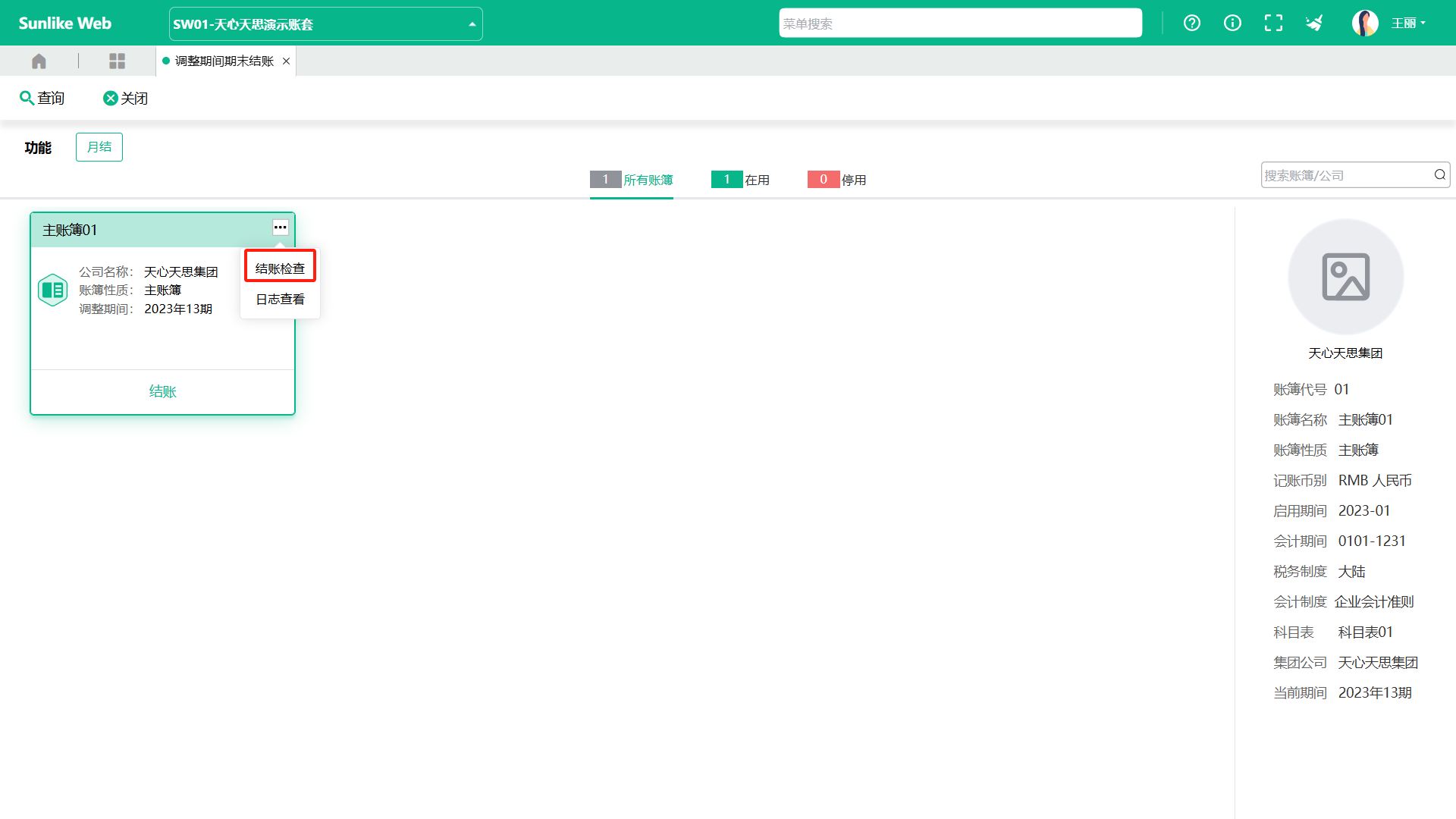Switch to the 停用 filter tab

point(837,180)
